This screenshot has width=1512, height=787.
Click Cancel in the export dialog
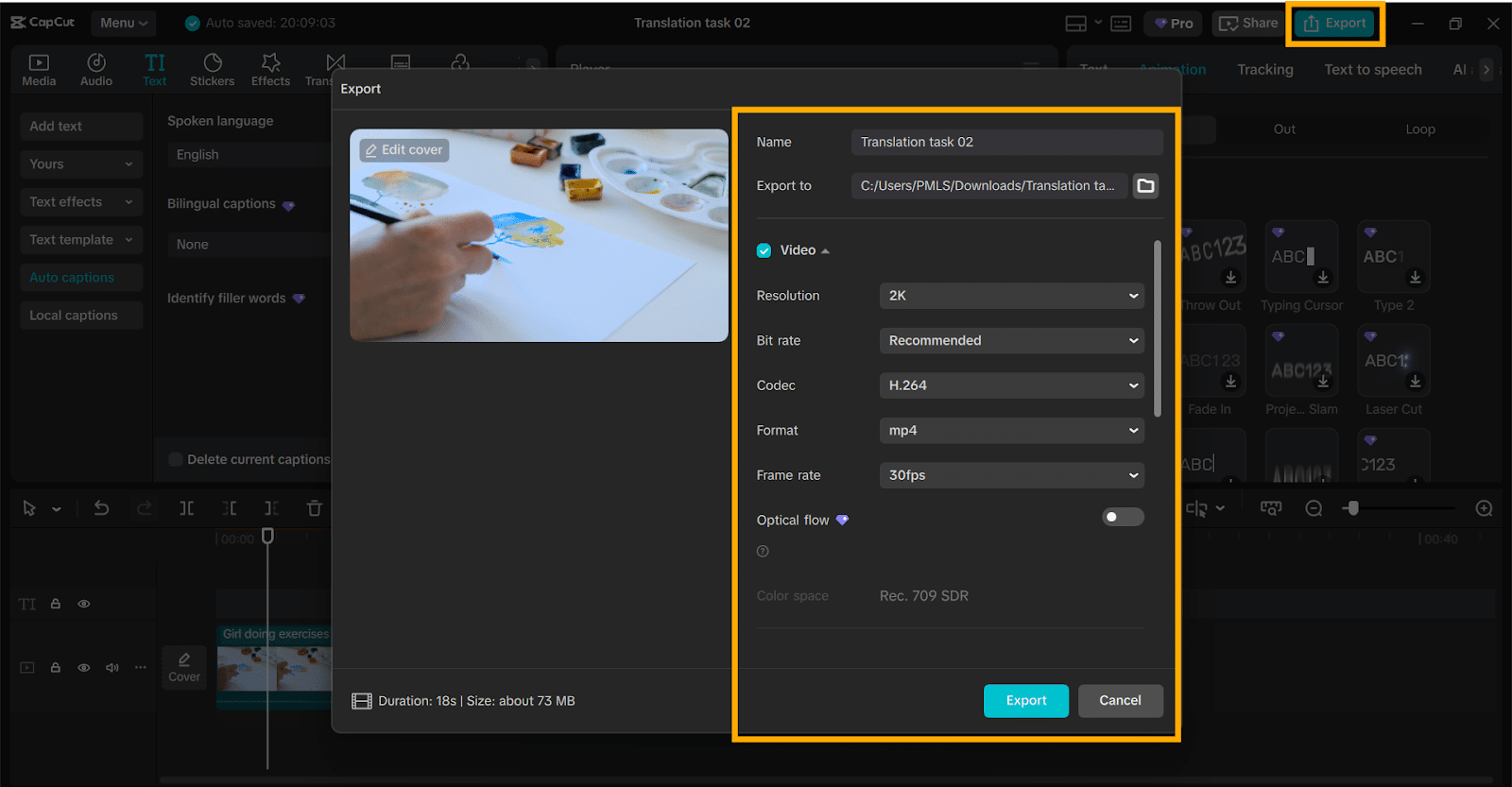[x=1120, y=701]
